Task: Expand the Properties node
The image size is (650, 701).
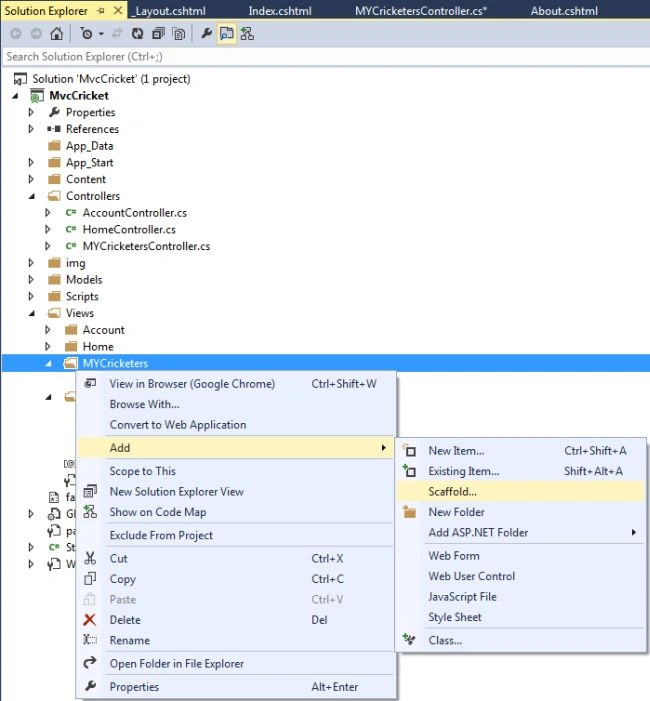Action: (x=31, y=112)
